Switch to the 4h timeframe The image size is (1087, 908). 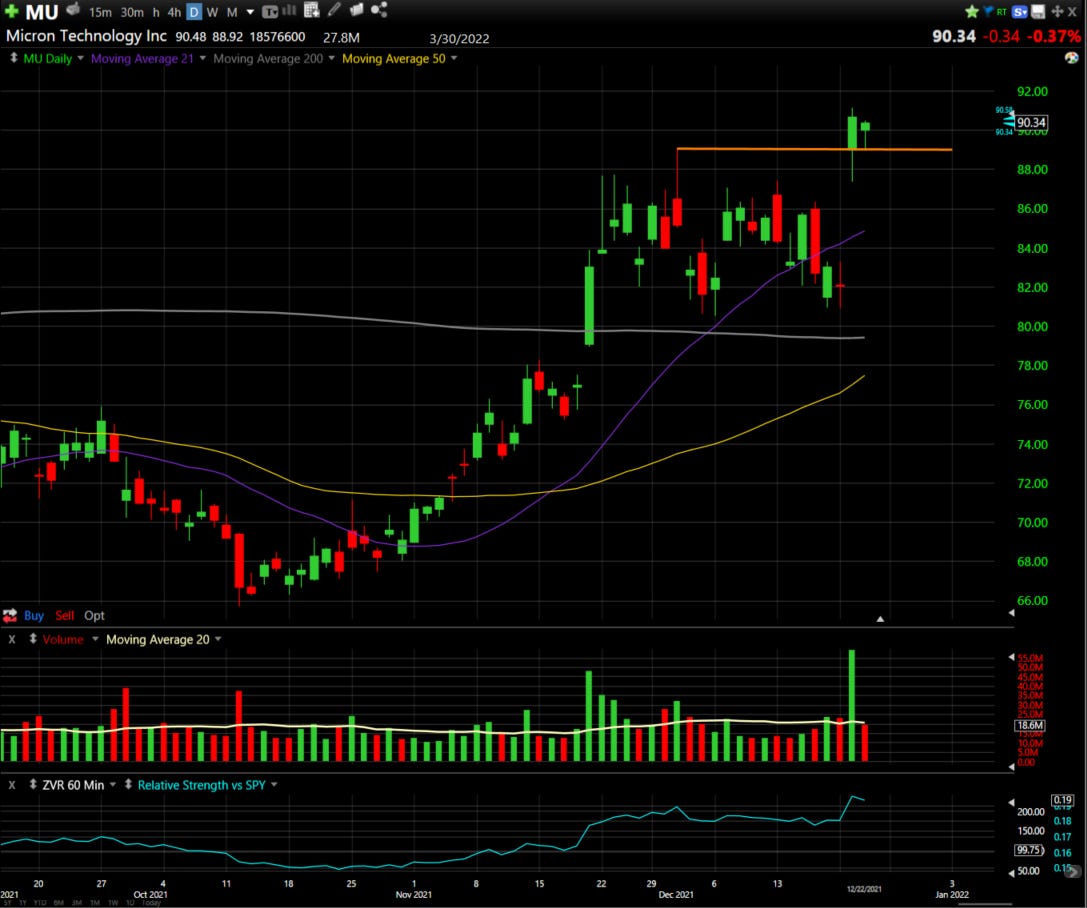[x=174, y=12]
